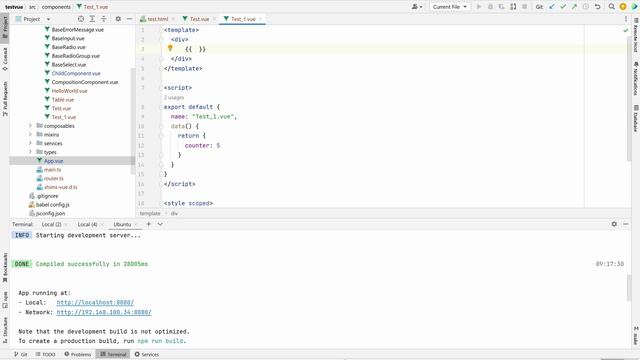The height and width of the screenshot is (360, 640).
Task: Toggle the Database right sidebar button
Action: click(636, 118)
